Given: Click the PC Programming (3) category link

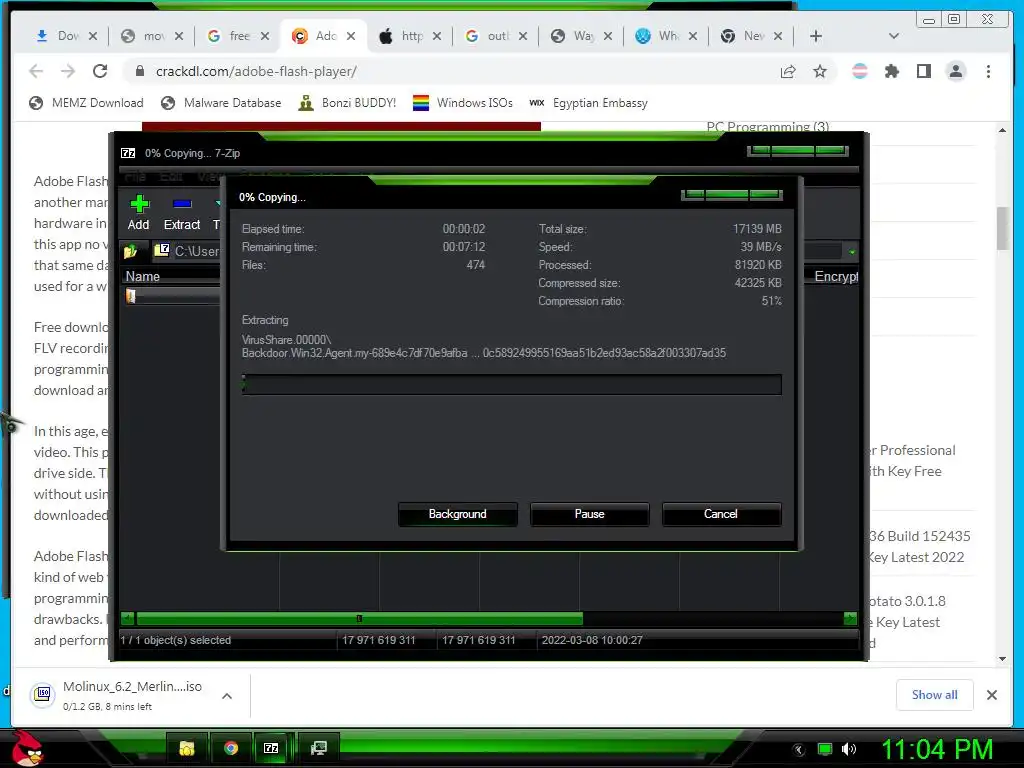Looking at the screenshot, I should (x=767, y=126).
